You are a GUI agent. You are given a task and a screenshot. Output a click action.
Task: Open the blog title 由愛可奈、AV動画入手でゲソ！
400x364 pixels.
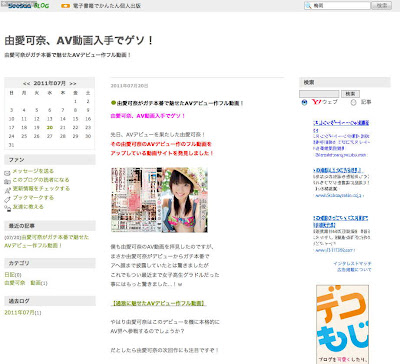pos(79,41)
